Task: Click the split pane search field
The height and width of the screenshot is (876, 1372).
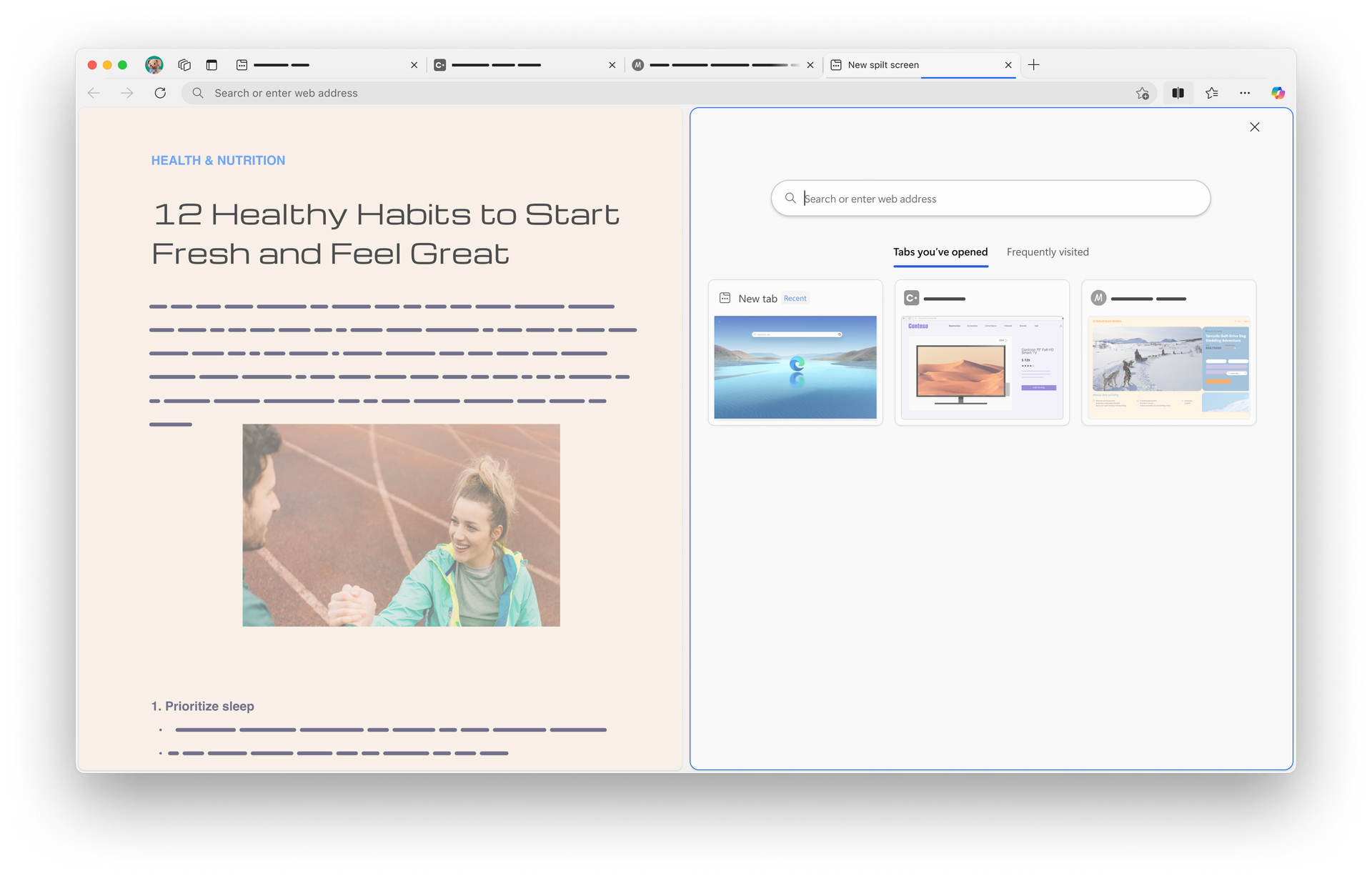Action: (990, 198)
